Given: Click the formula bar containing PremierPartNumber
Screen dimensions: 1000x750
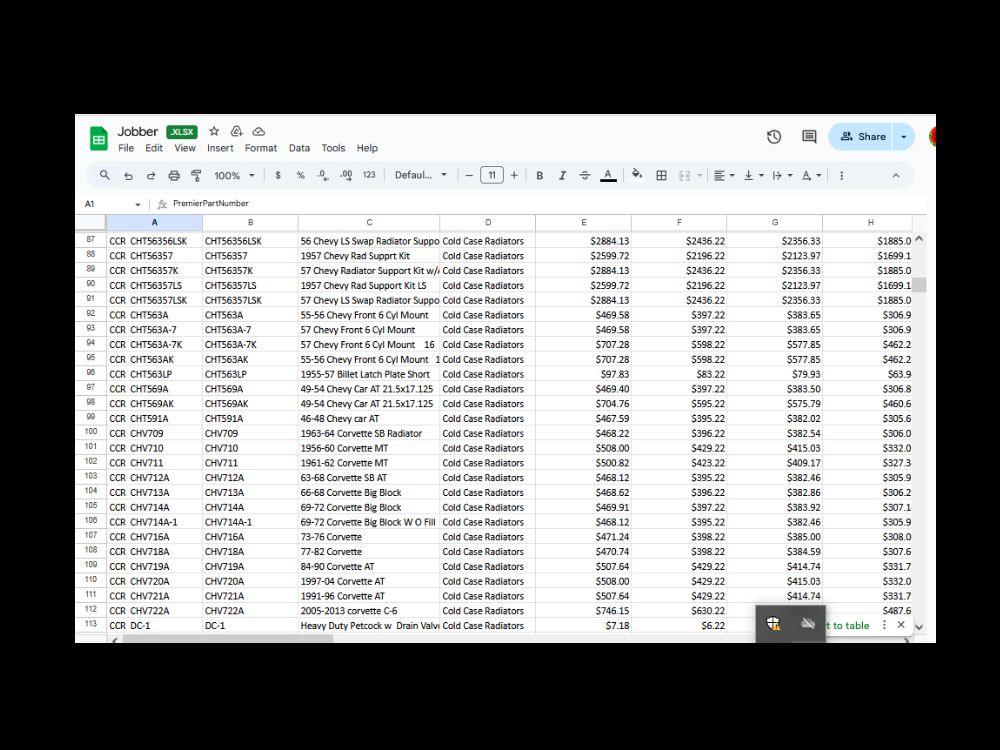Looking at the screenshot, I should [x=542, y=203].
